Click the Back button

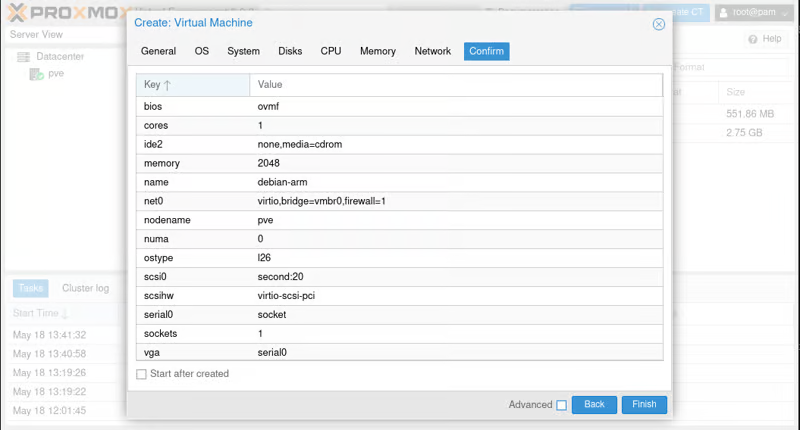coord(594,405)
